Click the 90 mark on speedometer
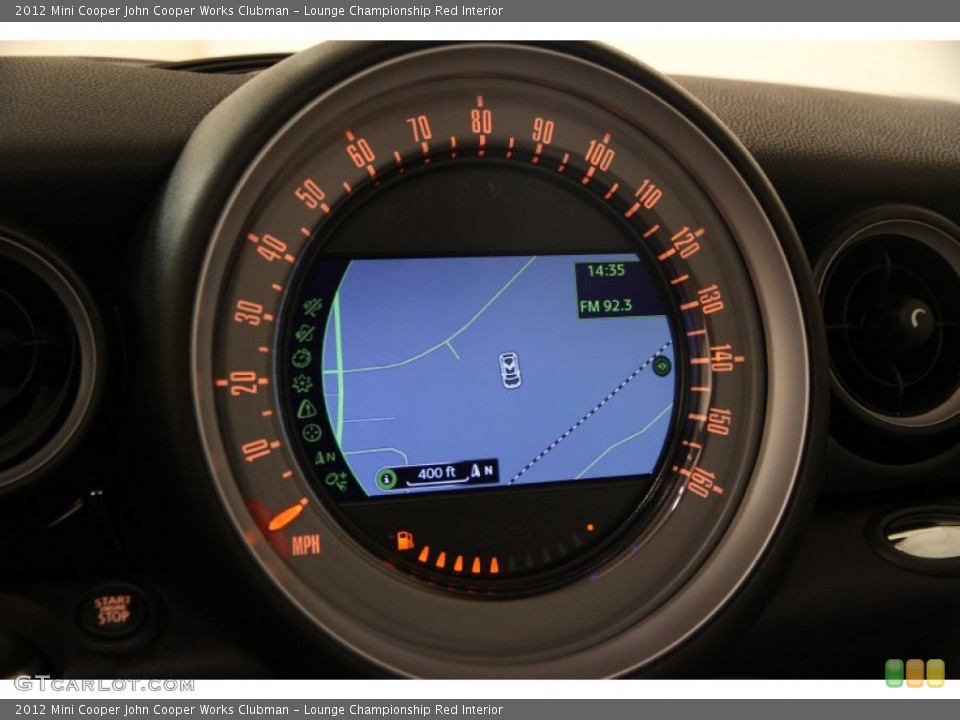This screenshot has height=720, width=960. pyautogui.click(x=542, y=130)
